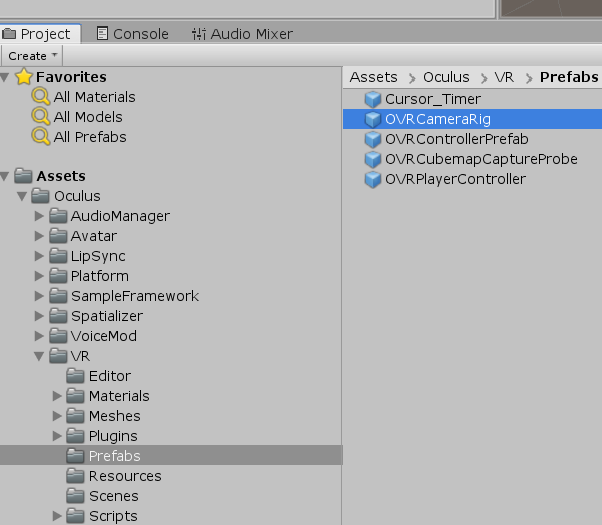Click the OVRControllerPrefab cube icon

372,139
